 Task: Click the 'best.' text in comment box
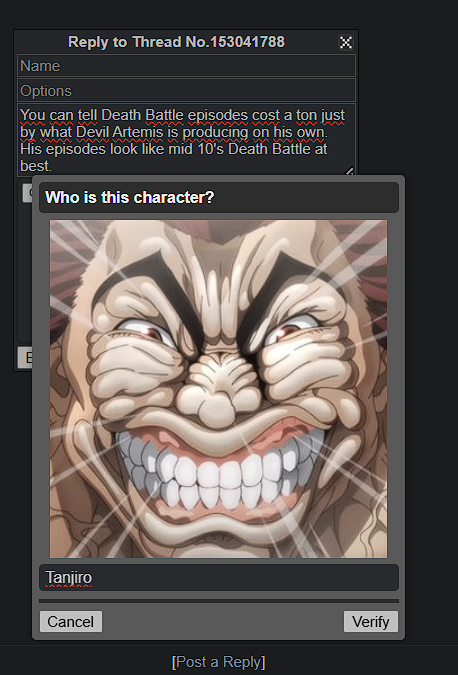[x=36, y=165]
